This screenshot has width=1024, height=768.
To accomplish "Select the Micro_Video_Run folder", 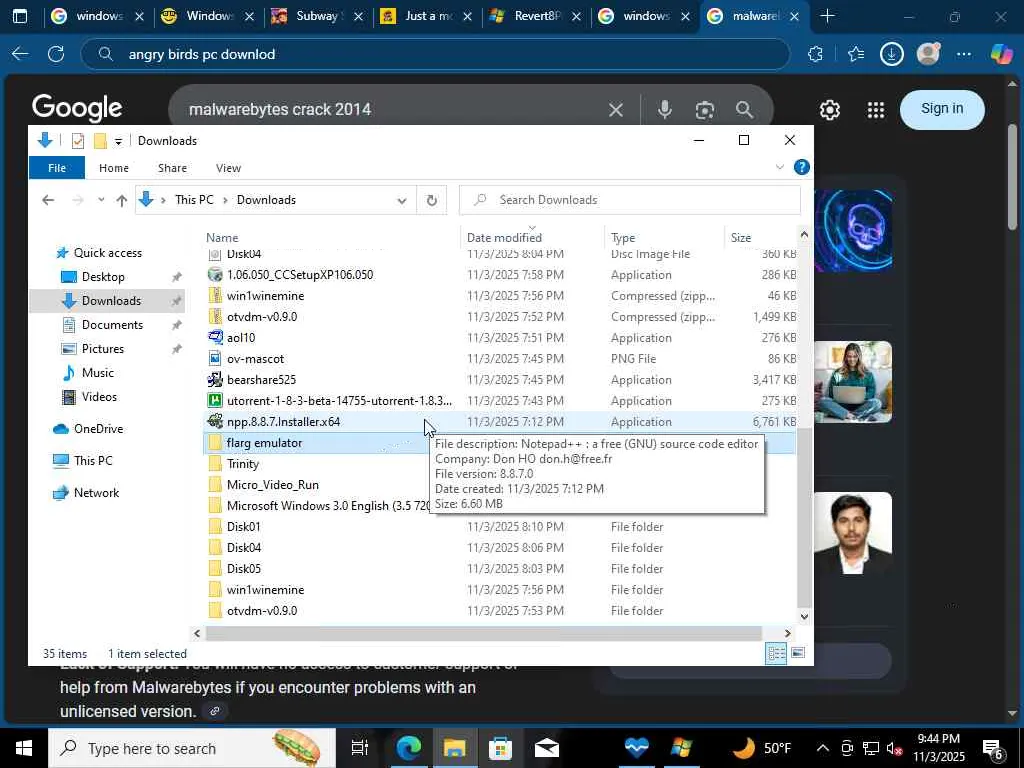I will (272, 485).
